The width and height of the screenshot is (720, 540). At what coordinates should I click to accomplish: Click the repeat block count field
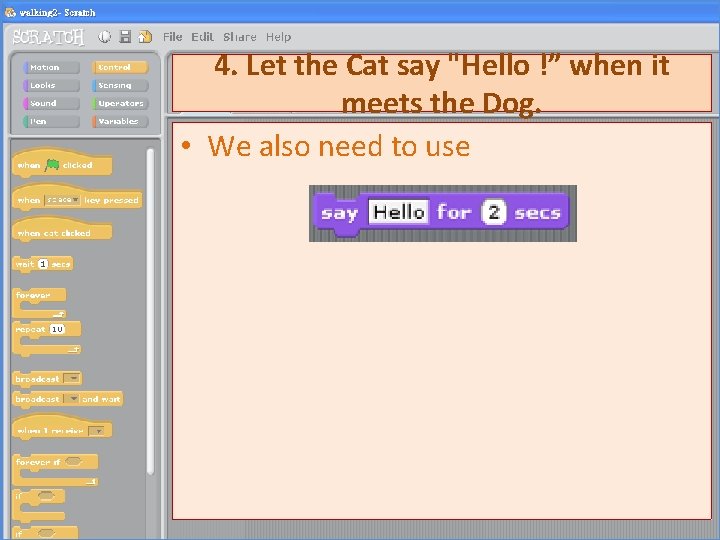pyautogui.click(x=57, y=329)
